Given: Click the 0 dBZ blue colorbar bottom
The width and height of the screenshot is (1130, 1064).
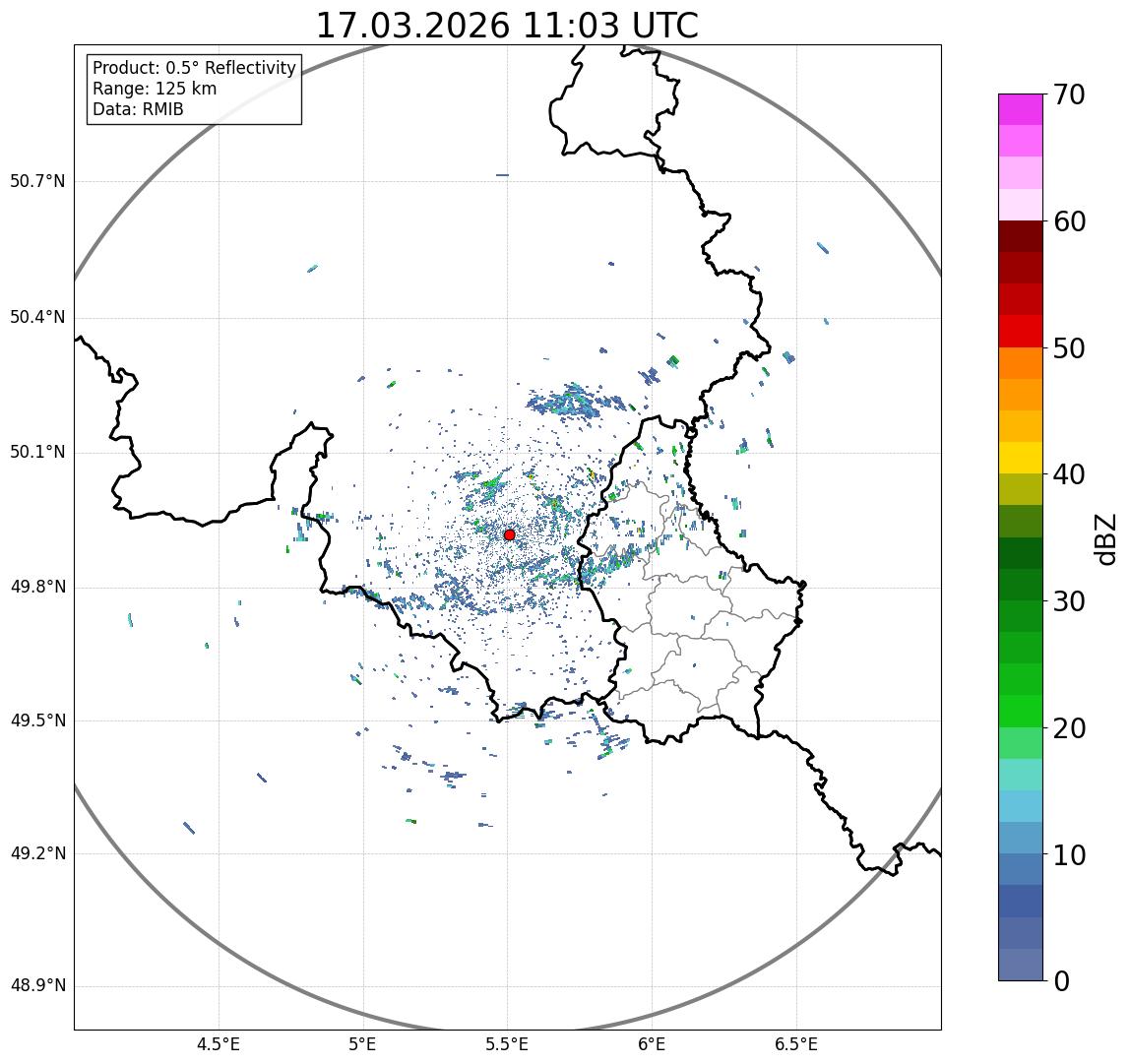Looking at the screenshot, I should (x=1021, y=966).
